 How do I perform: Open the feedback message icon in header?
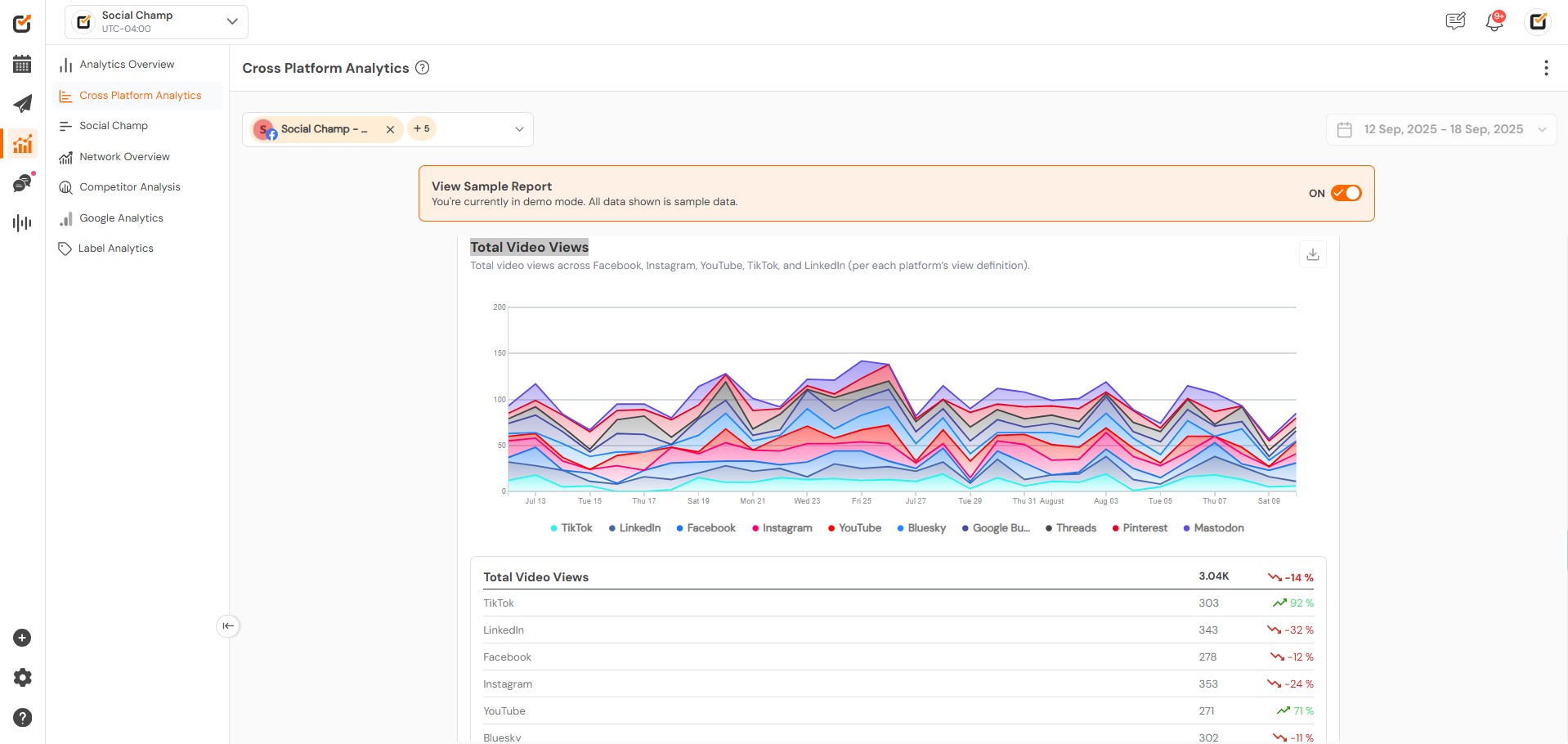coord(1455,21)
